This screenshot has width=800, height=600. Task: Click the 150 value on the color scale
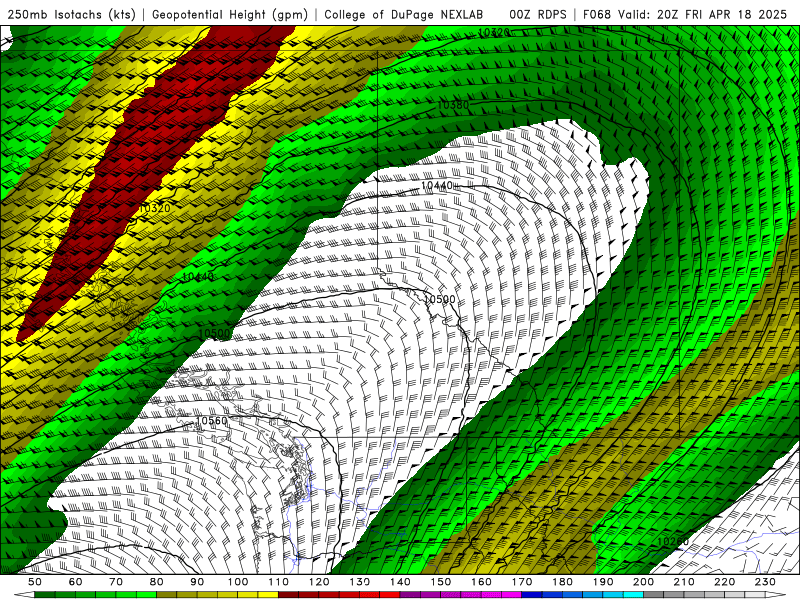click(x=441, y=582)
